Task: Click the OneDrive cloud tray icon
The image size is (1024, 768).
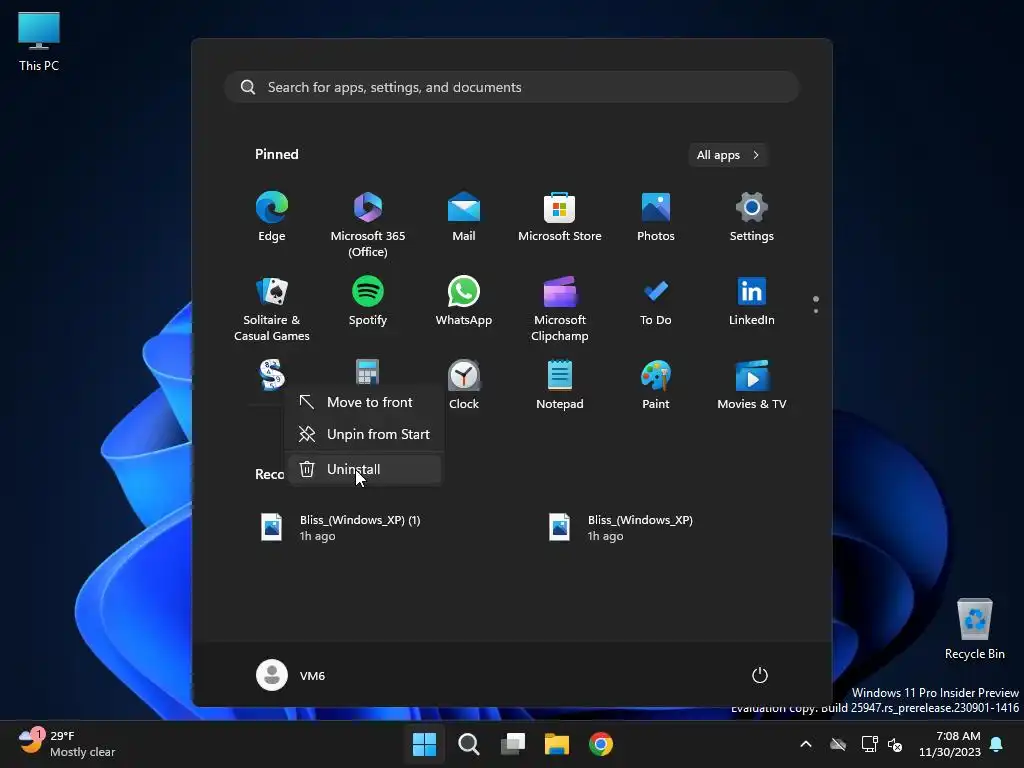Action: click(838, 744)
